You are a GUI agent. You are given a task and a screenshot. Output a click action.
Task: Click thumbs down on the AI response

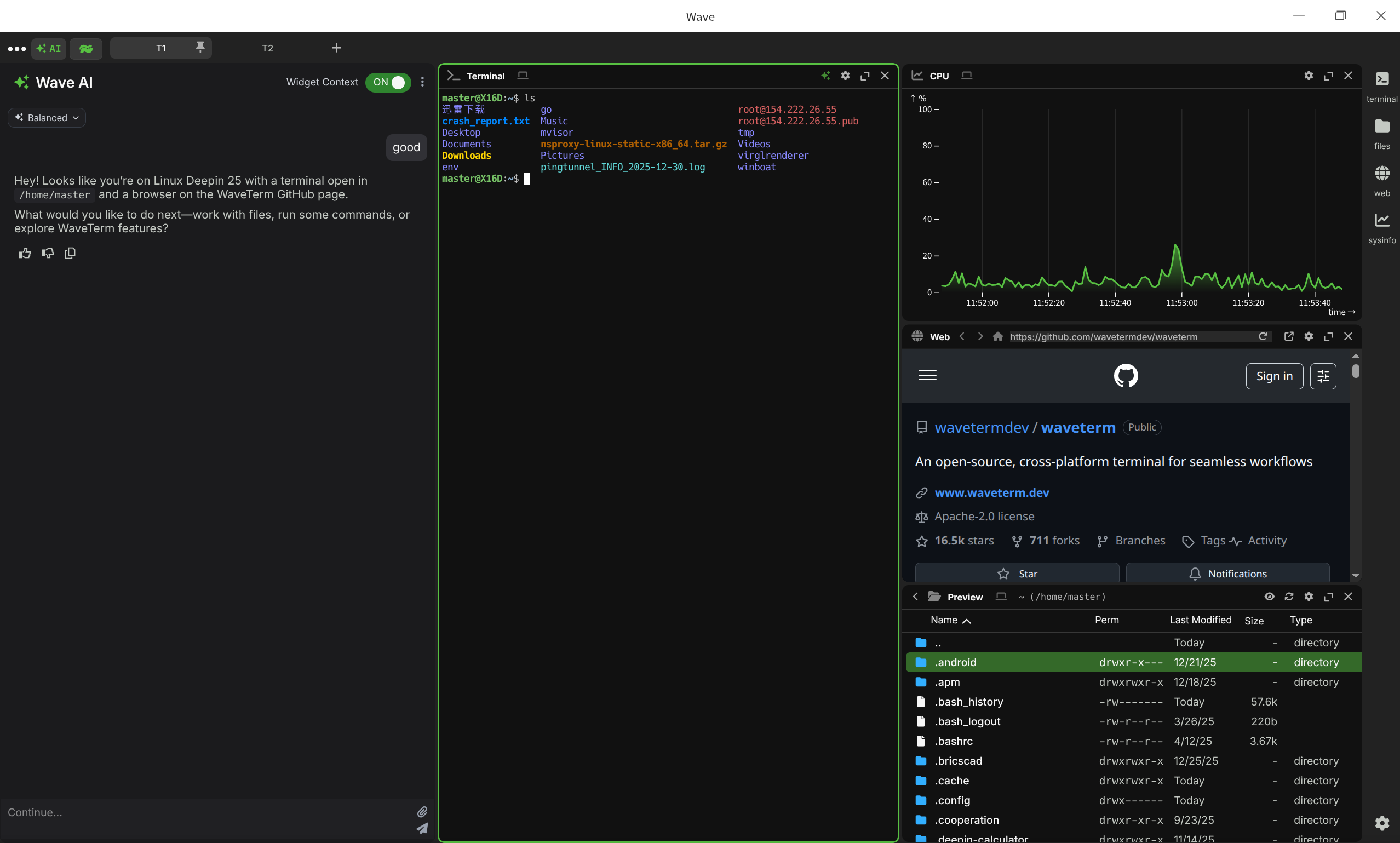[48, 254]
